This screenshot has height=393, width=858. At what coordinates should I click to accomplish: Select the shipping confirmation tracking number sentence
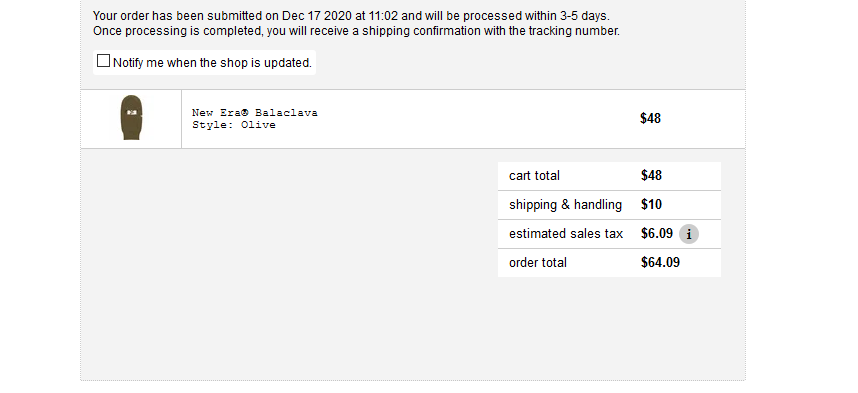356,31
